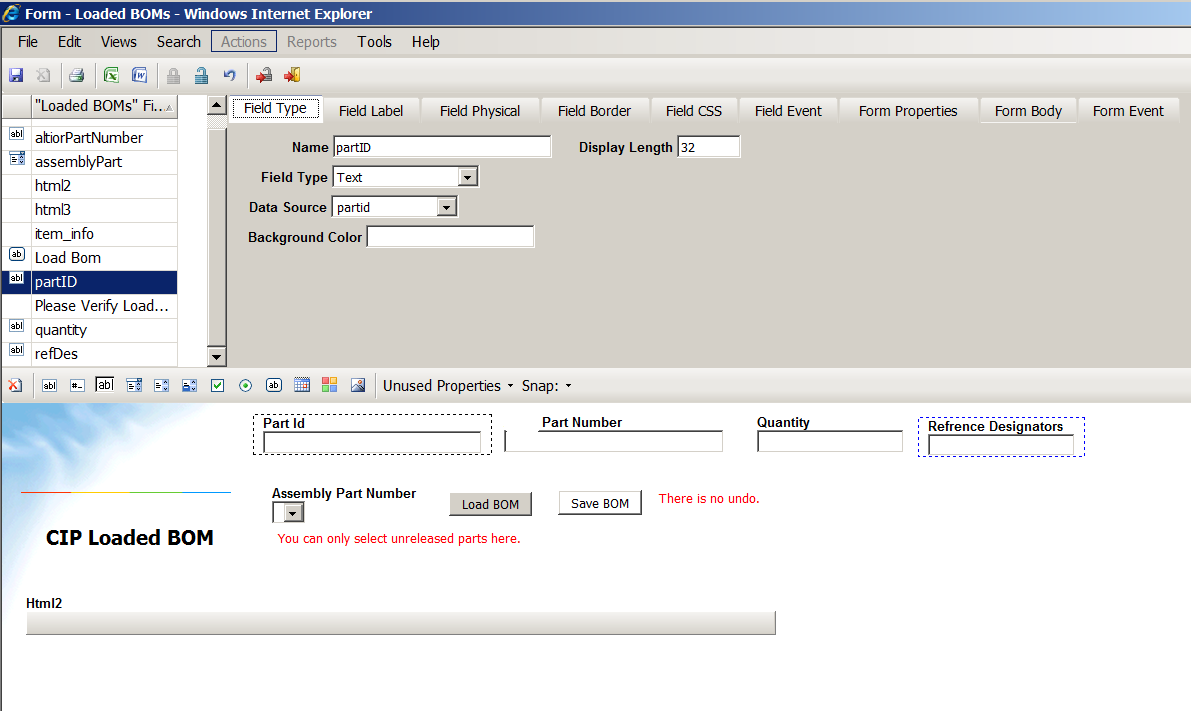
Task: Select the checkbox field tool
Action: pos(217,385)
